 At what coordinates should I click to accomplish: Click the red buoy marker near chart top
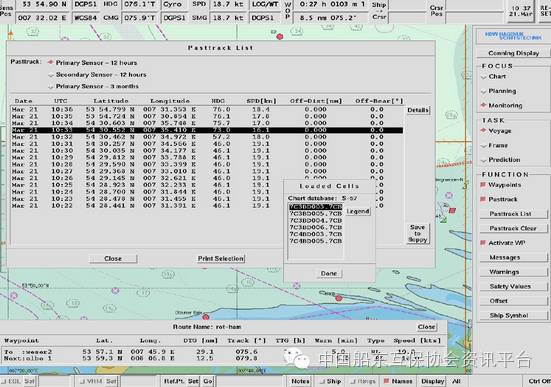tap(280, 37)
